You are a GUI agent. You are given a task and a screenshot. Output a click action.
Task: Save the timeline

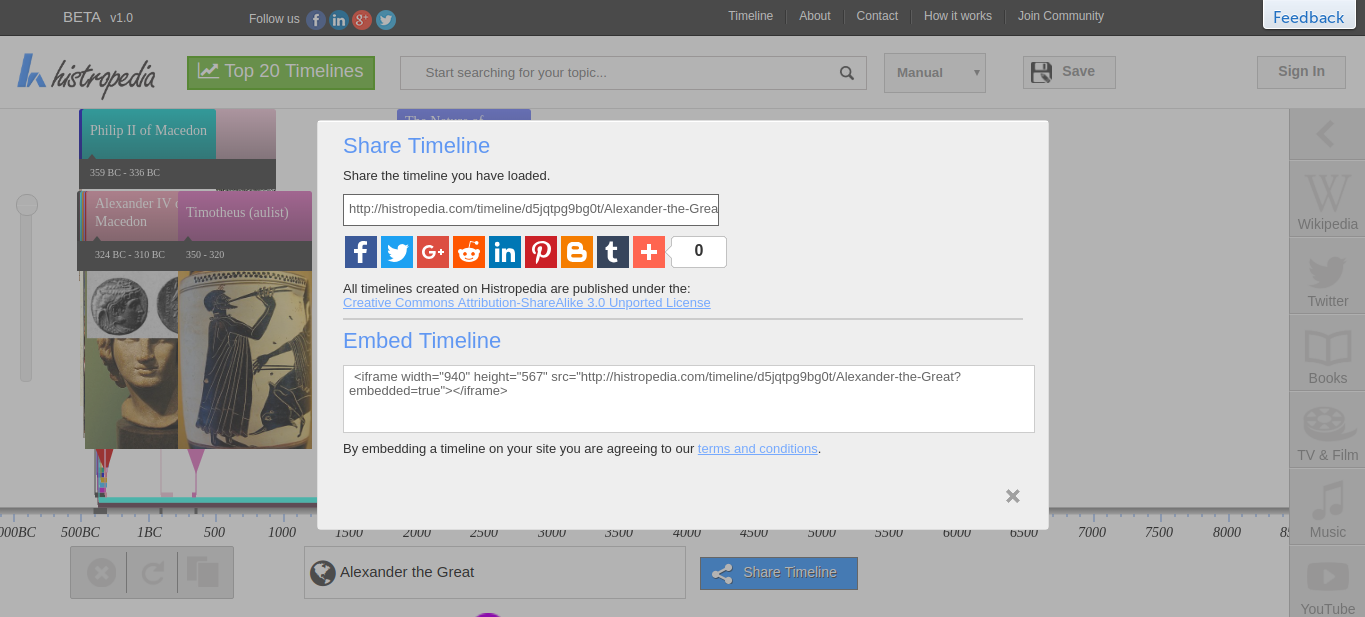[x=1069, y=72]
